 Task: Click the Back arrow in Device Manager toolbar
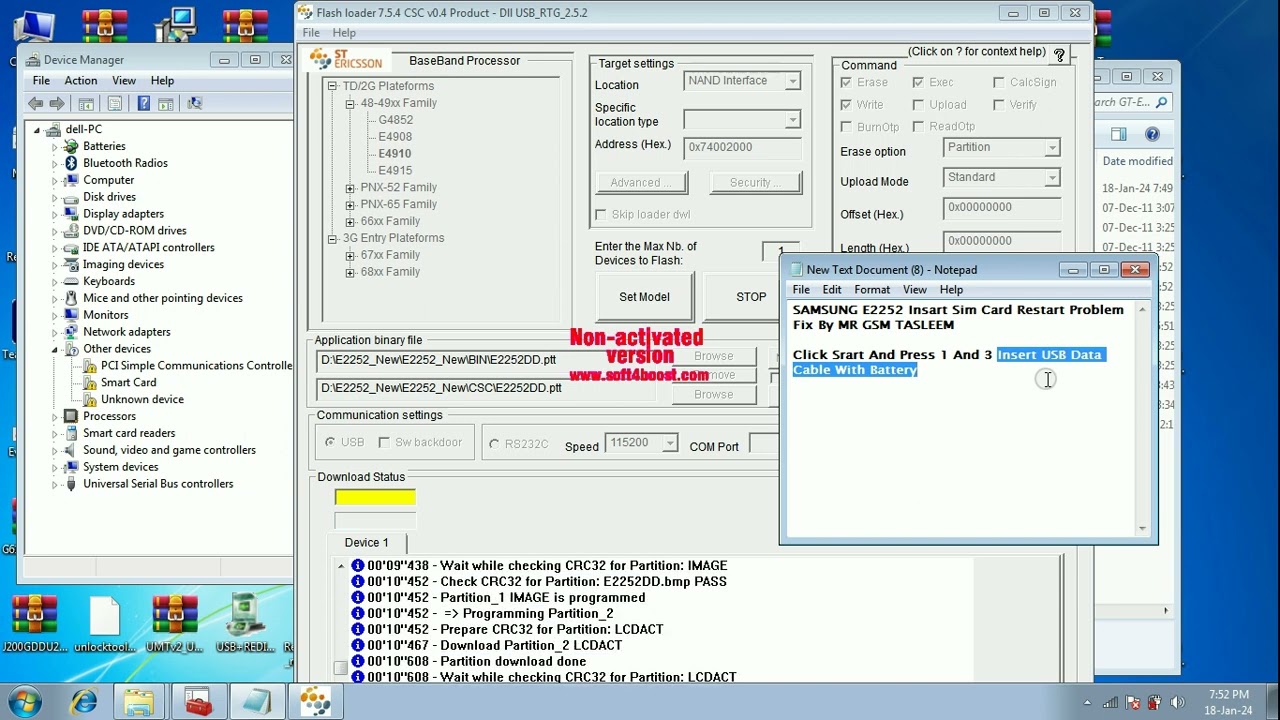pyautogui.click(x=36, y=103)
